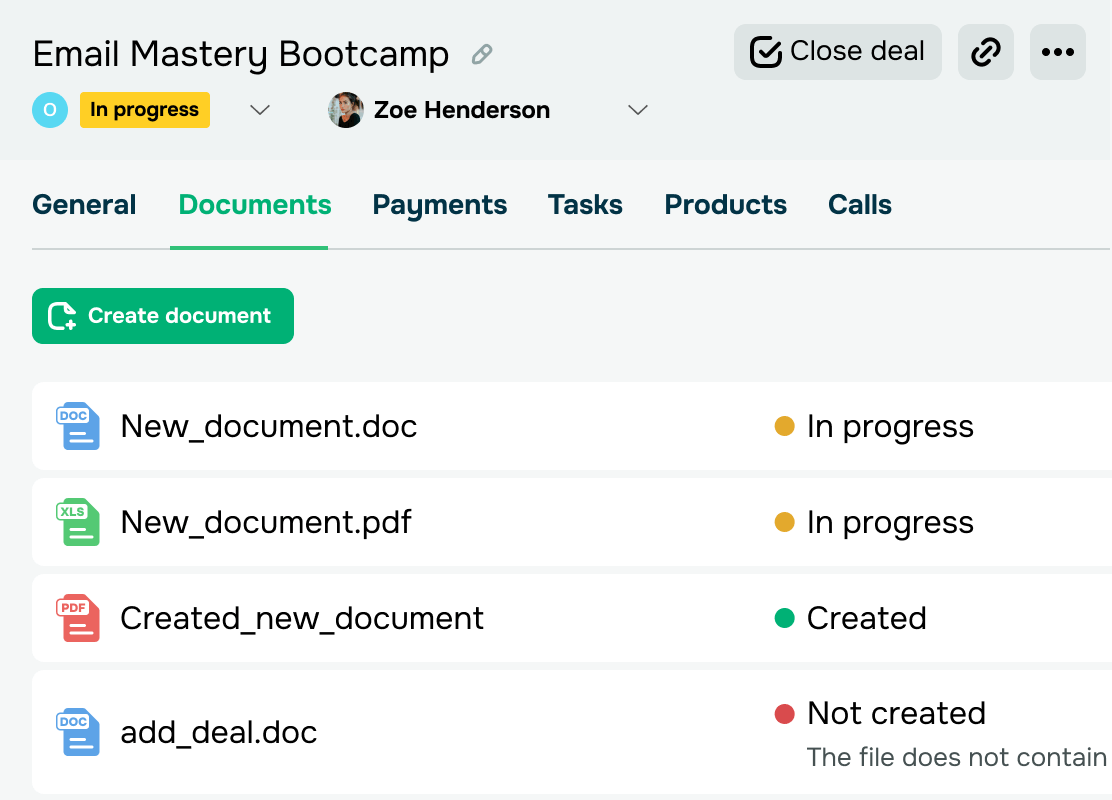This screenshot has width=1112, height=800.
Task: Click the blue circle O stage icon
Action: click(50, 110)
